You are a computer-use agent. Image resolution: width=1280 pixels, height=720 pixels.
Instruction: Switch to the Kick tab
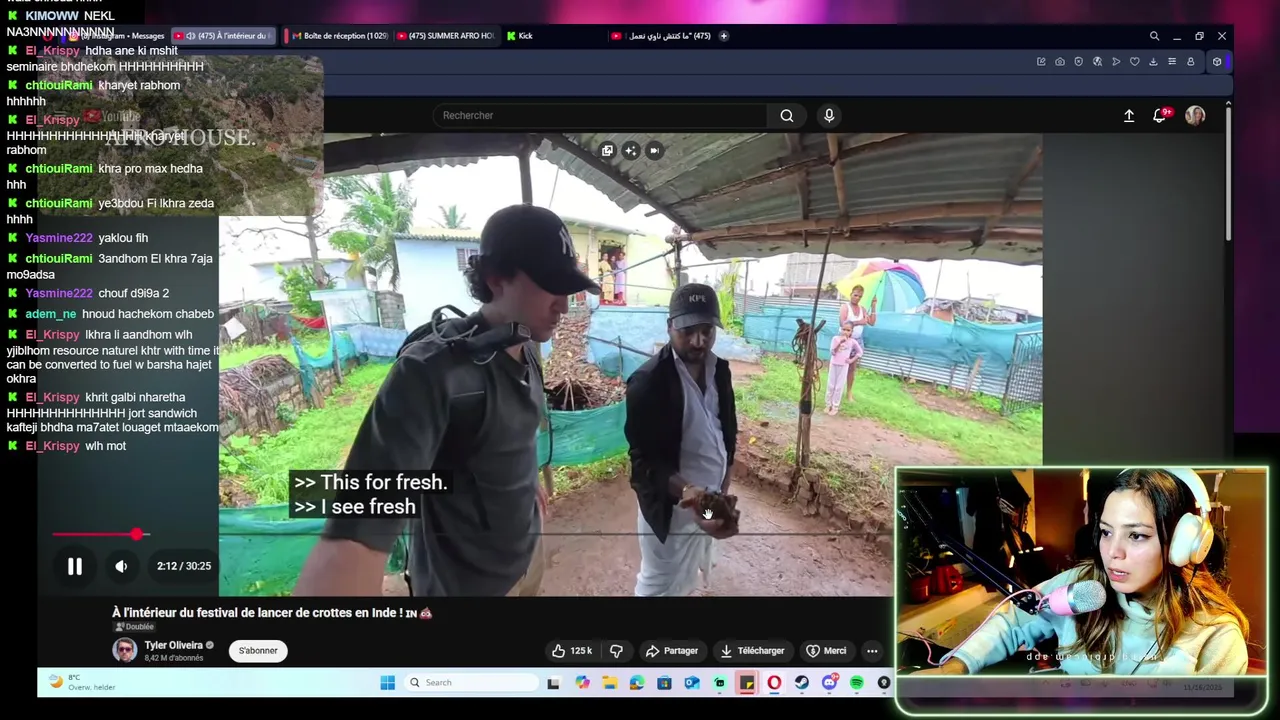tap(520, 36)
